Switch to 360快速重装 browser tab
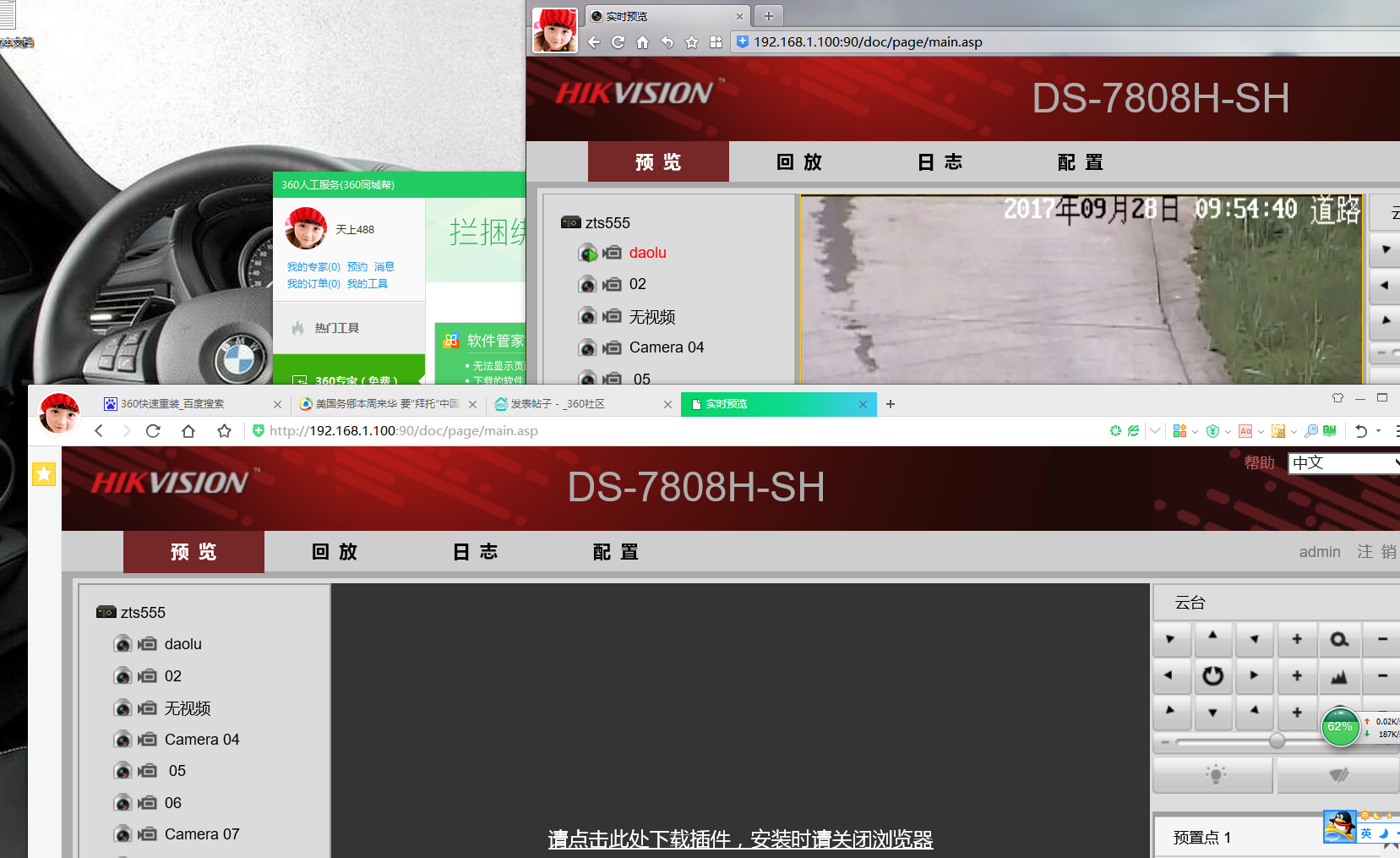The width and height of the screenshot is (1400, 858). tap(193, 404)
